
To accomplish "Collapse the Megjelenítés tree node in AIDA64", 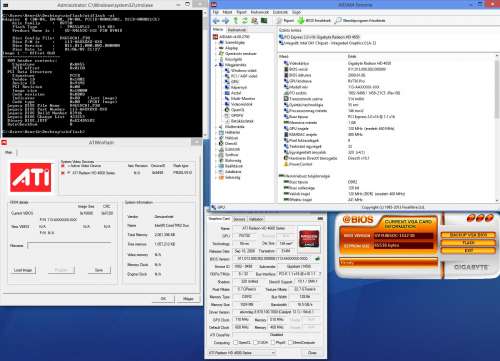I will [216, 65].
